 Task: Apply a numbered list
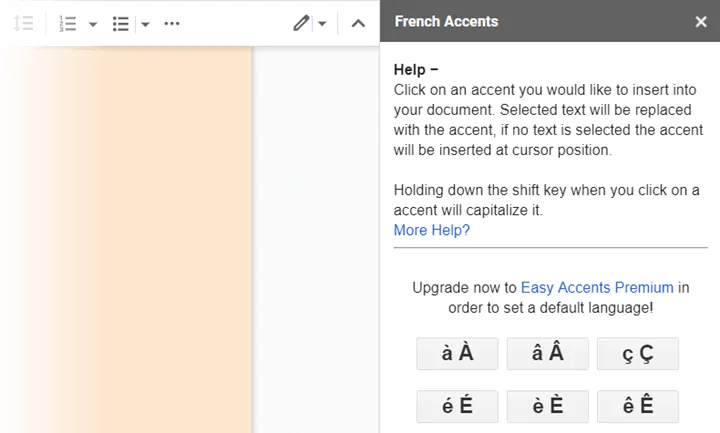[x=68, y=23]
